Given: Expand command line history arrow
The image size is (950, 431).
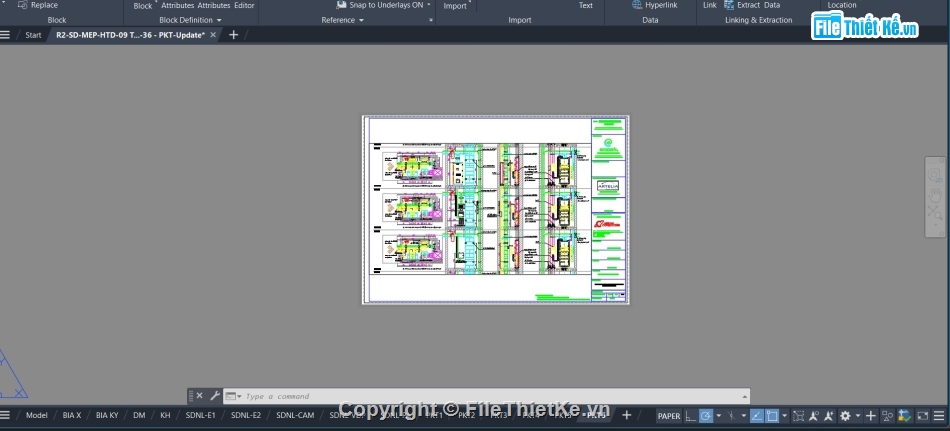Looking at the screenshot, I should pyautogui.click(x=745, y=396).
